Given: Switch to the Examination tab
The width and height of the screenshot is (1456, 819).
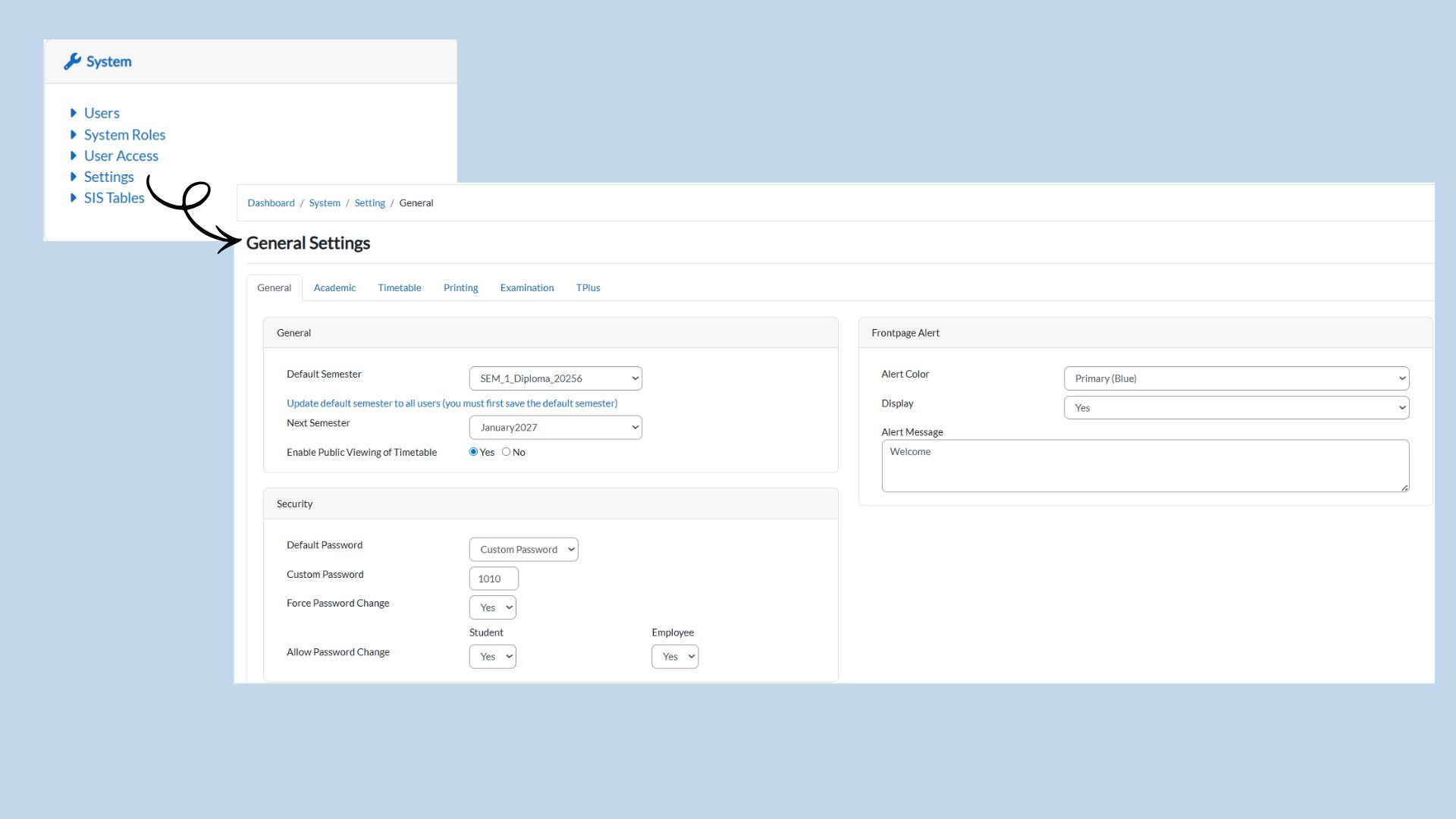Looking at the screenshot, I should pyautogui.click(x=526, y=288).
